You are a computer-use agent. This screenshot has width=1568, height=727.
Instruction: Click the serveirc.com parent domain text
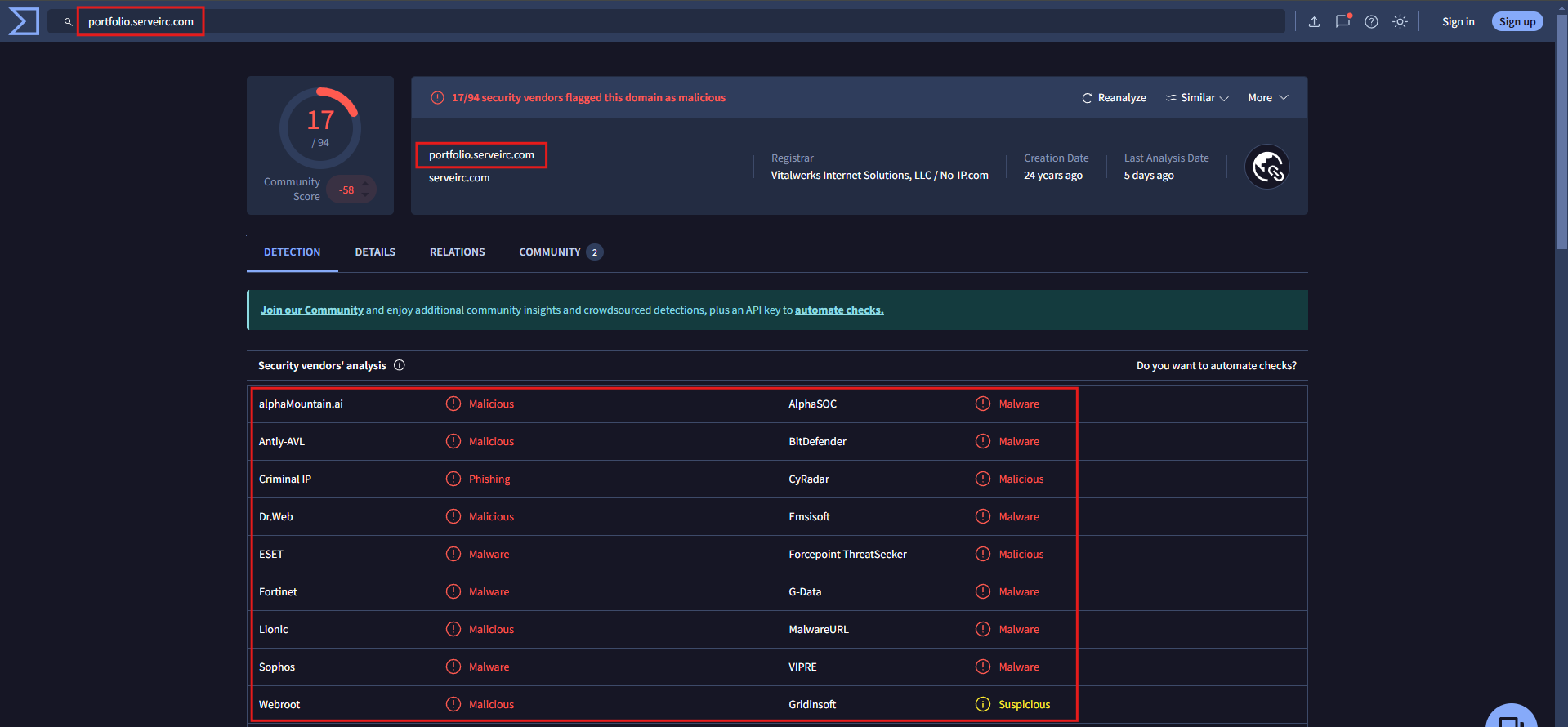(x=459, y=178)
